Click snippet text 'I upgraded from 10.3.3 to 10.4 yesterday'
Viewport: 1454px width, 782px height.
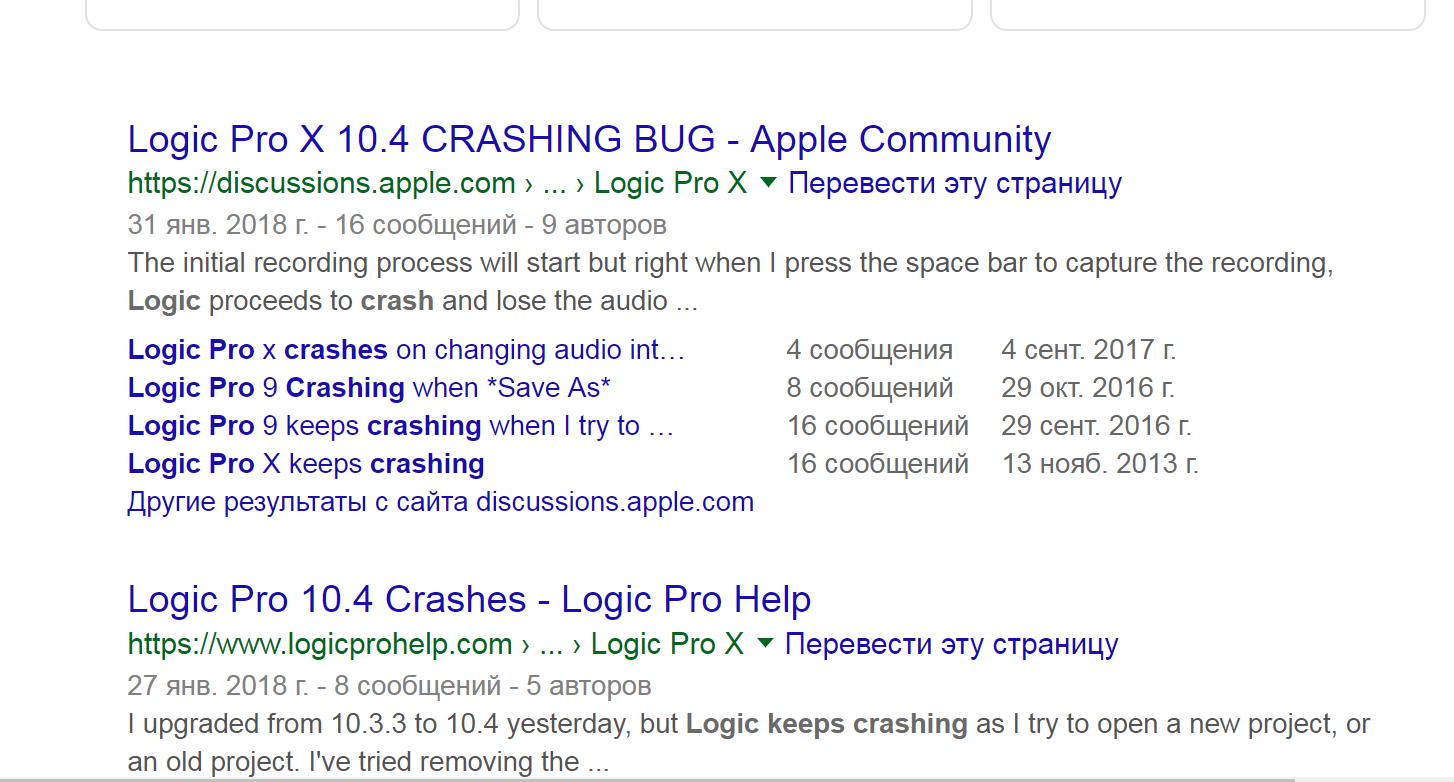tap(402, 724)
